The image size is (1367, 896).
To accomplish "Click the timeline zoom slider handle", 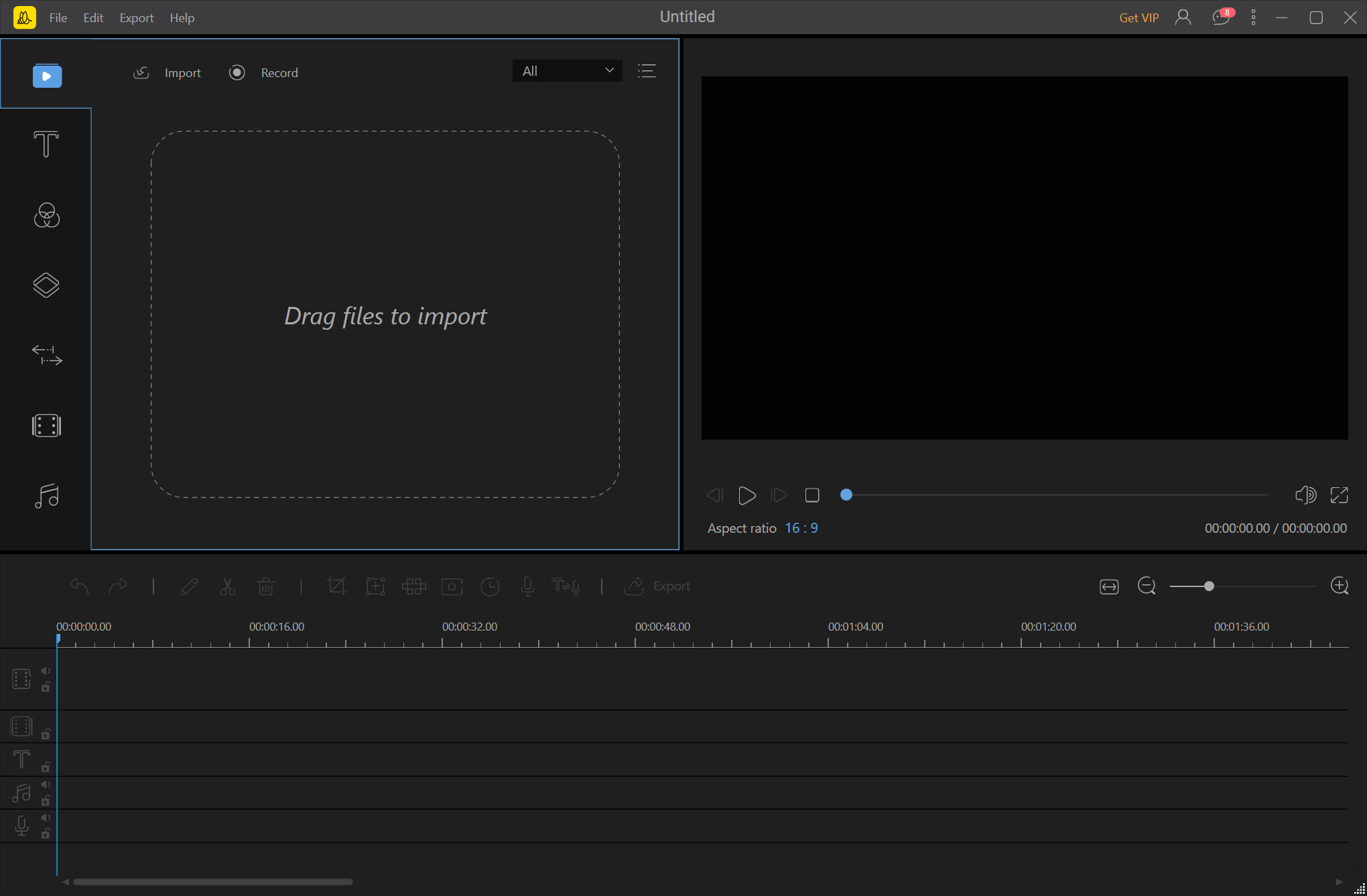I will (1209, 586).
